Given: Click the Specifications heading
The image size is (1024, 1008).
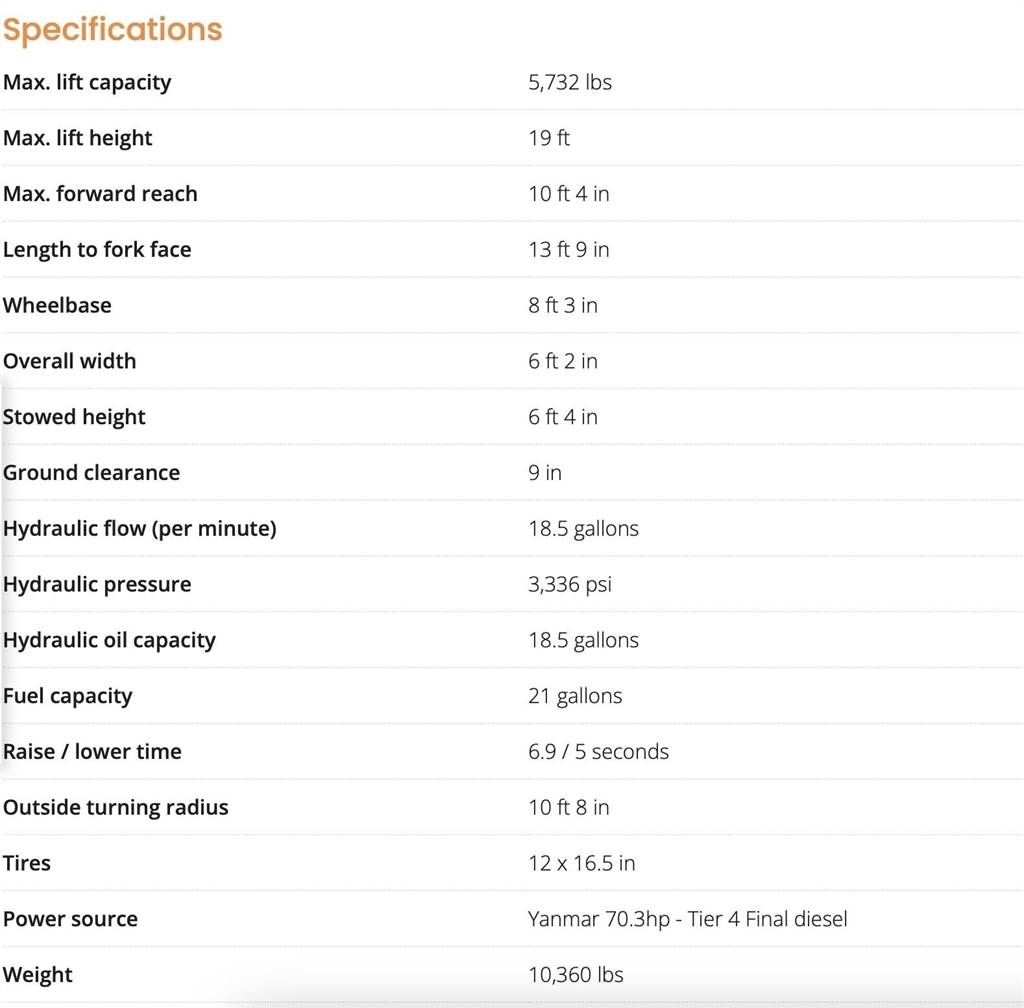Looking at the screenshot, I should coord(112,30).
